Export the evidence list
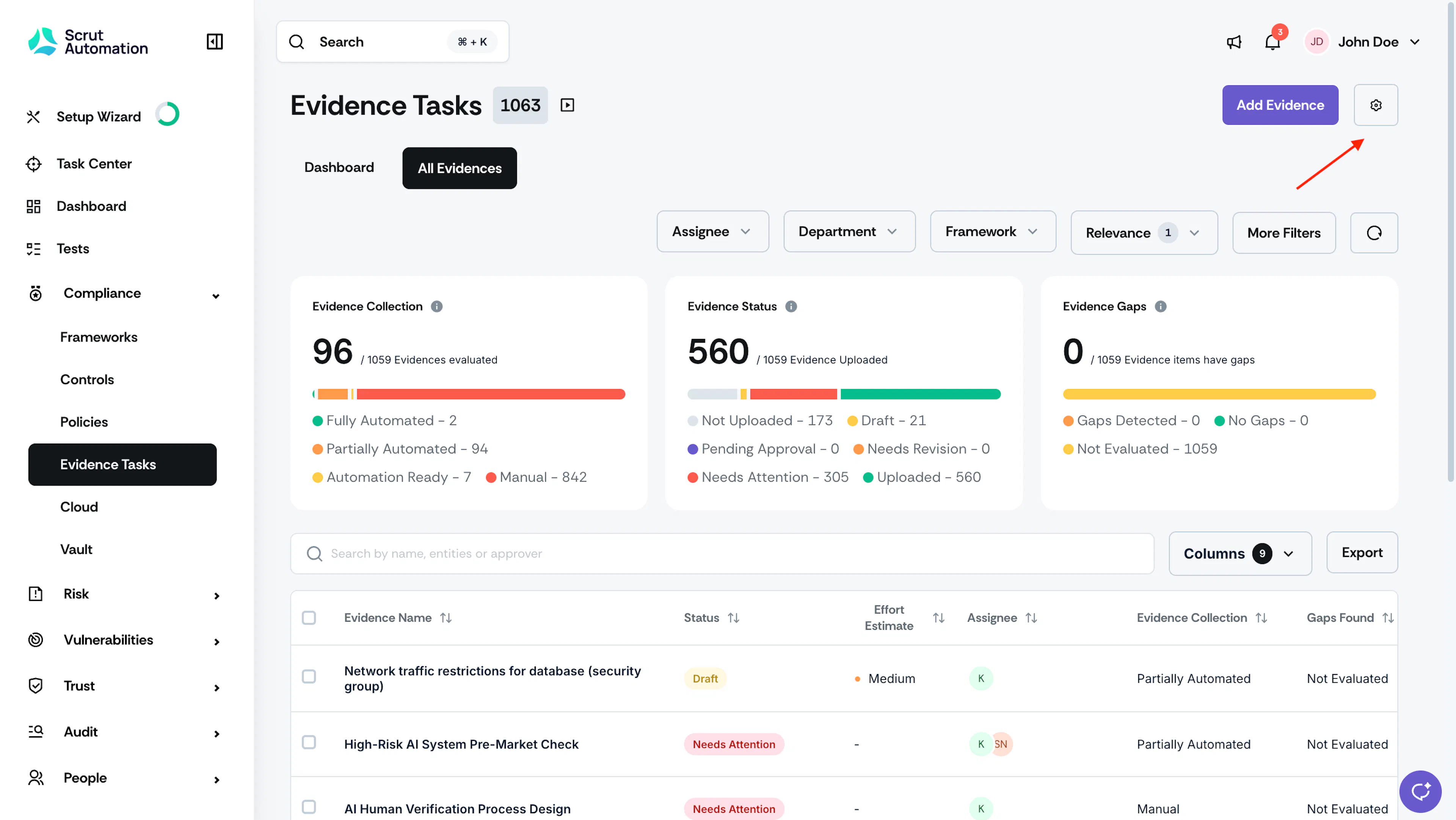 click(x=1362, y=553)
